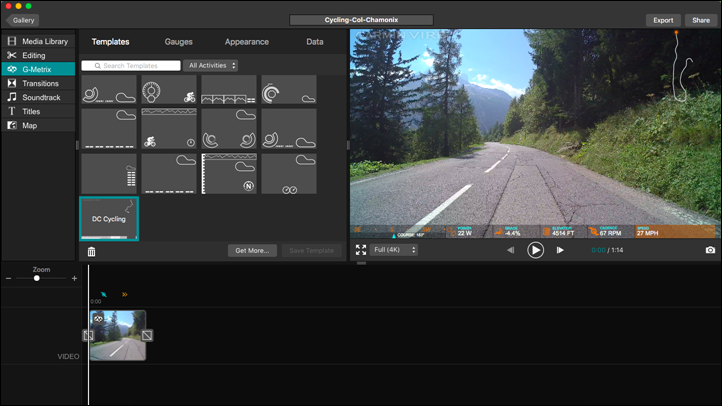This screenshot has width=722, height=406.
Task: Toggle the transition at clip end
Action: [x=147, y=335]
